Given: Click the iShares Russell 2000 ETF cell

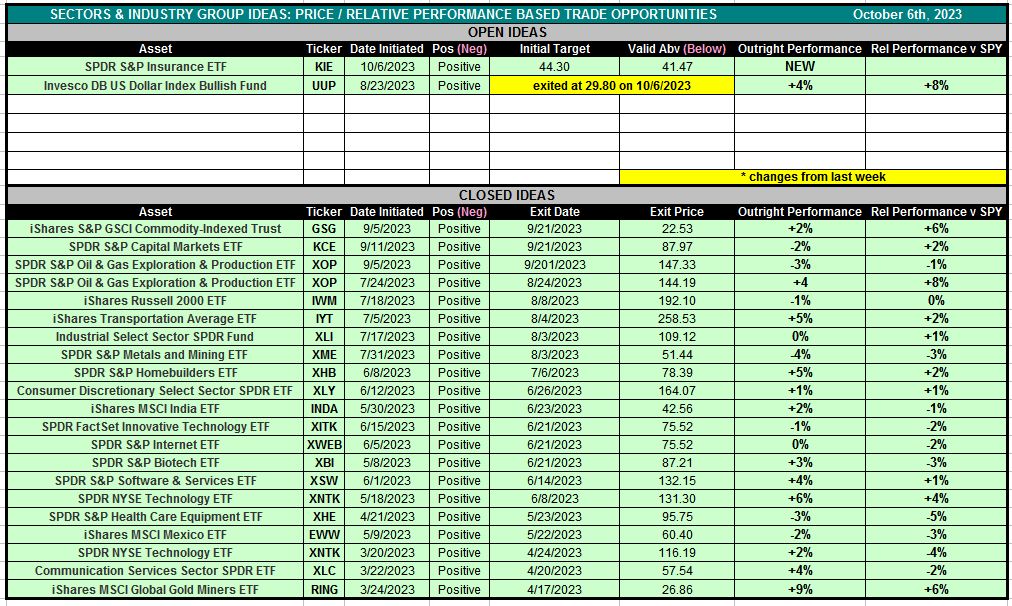Looking at the screenshot, I should (155, 301).
